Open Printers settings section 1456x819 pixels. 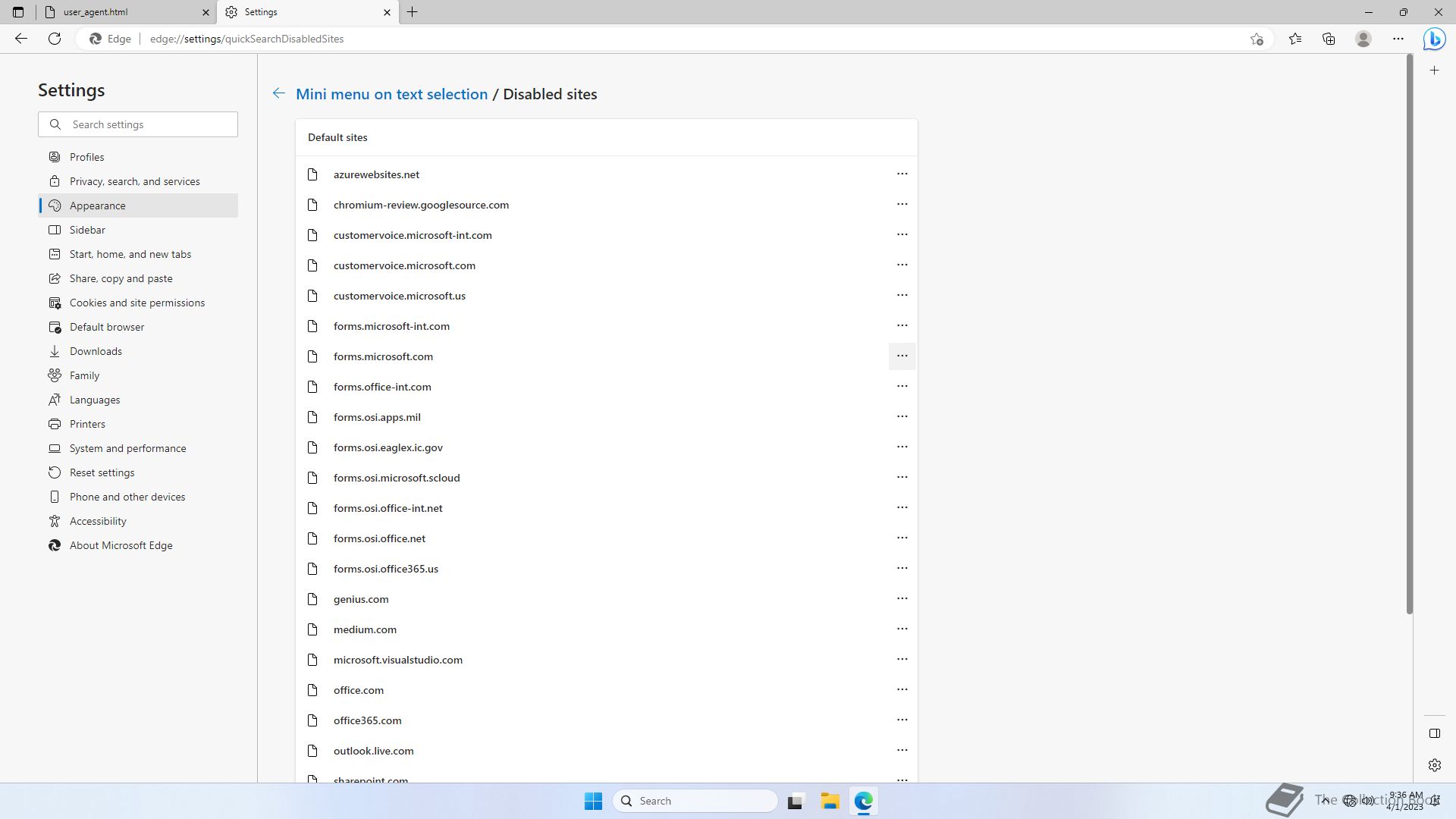[x=138, y=424]
